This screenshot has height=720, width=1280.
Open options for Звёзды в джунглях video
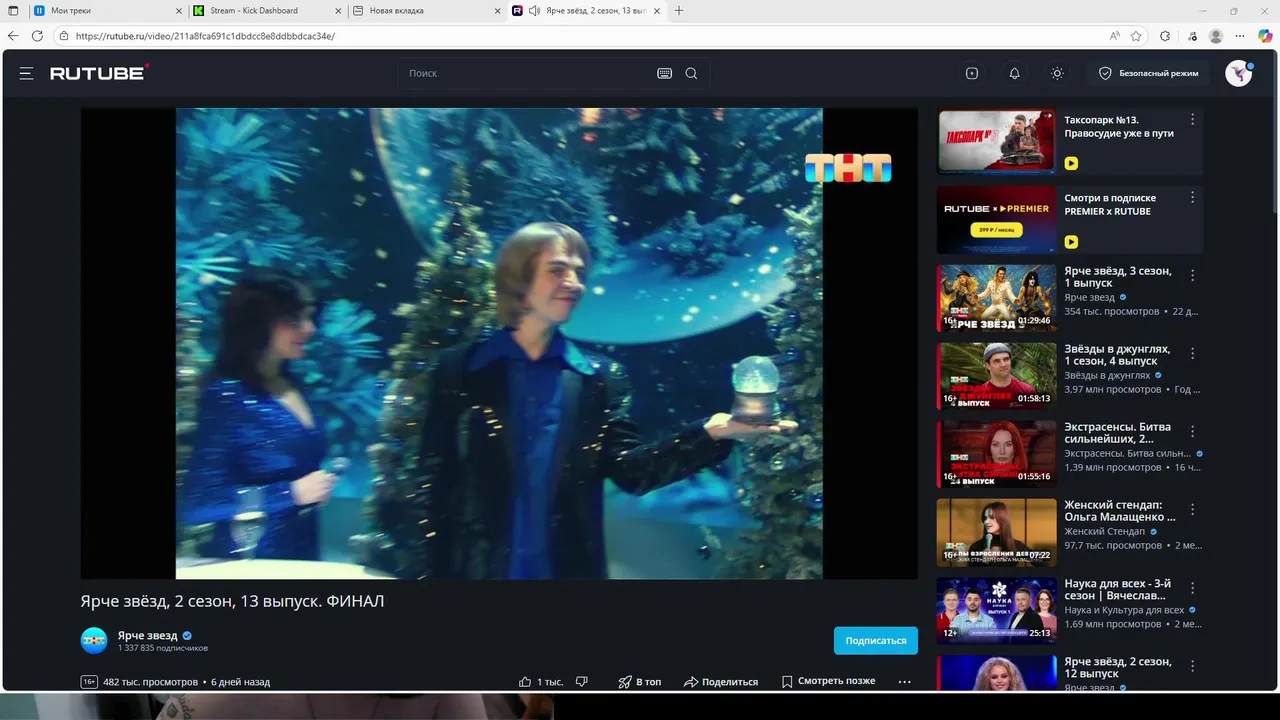coord(1192,354)
